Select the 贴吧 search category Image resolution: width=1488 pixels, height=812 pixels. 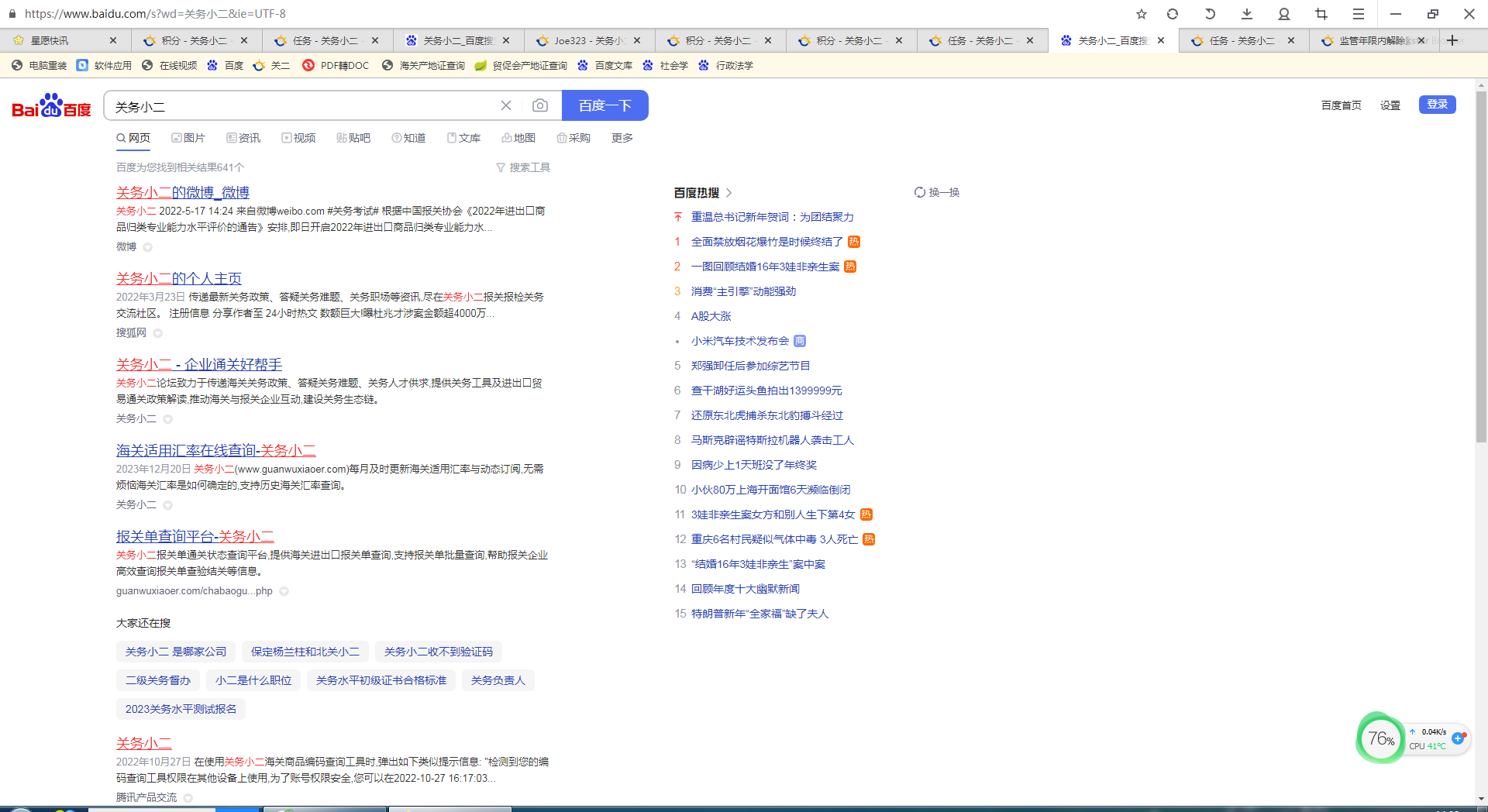(353, 138)
